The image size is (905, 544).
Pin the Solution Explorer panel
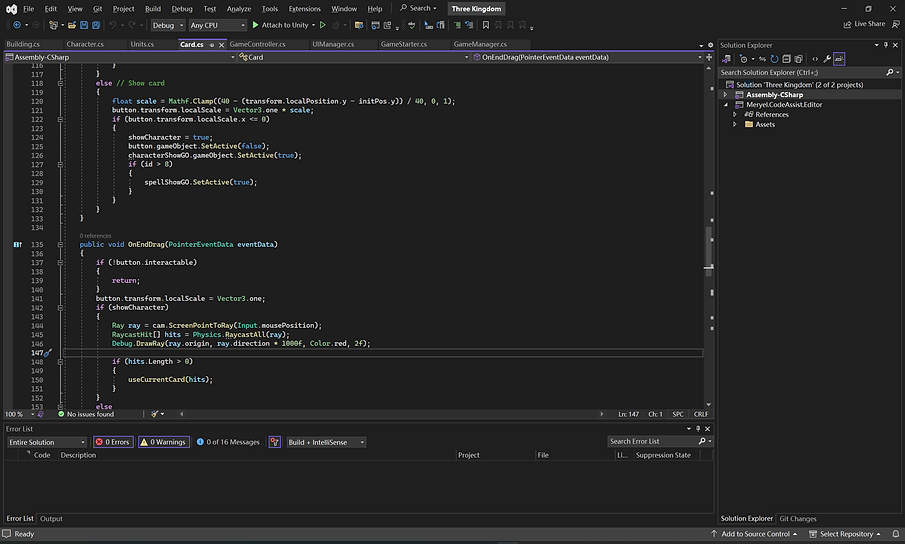pos(886,45)
